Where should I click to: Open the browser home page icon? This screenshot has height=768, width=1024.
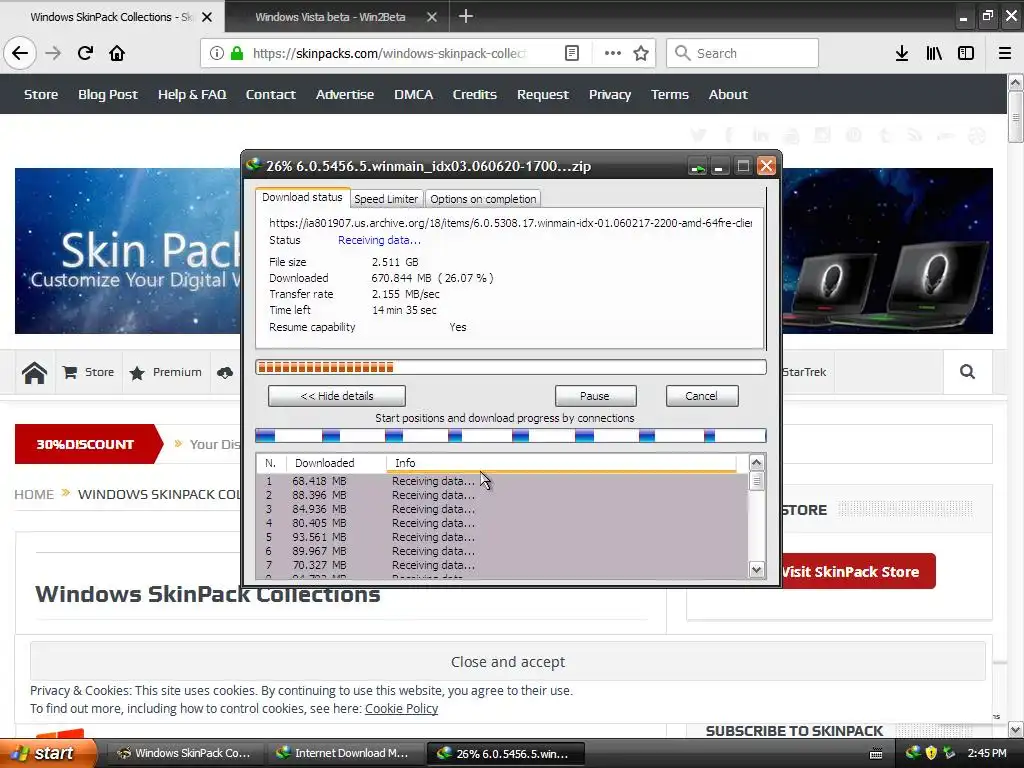(117, 53)
